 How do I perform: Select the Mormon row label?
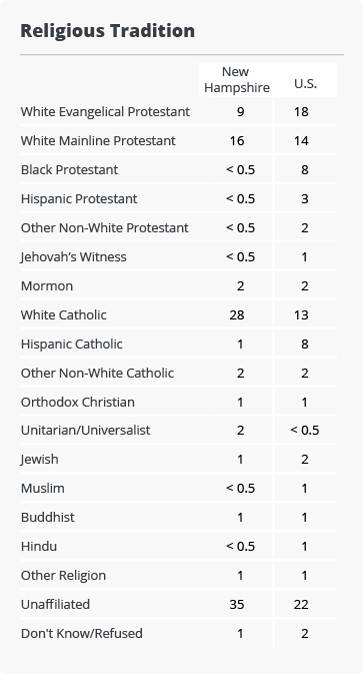coord(47,286)
